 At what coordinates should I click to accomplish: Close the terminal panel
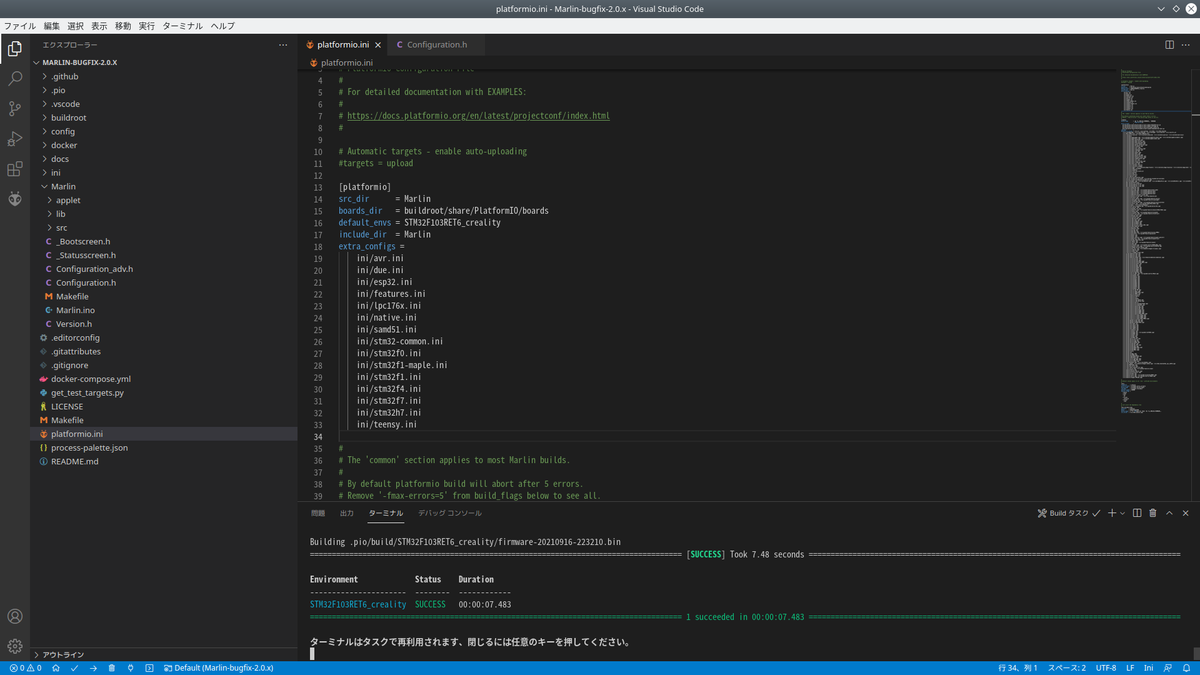point(1186,513)
